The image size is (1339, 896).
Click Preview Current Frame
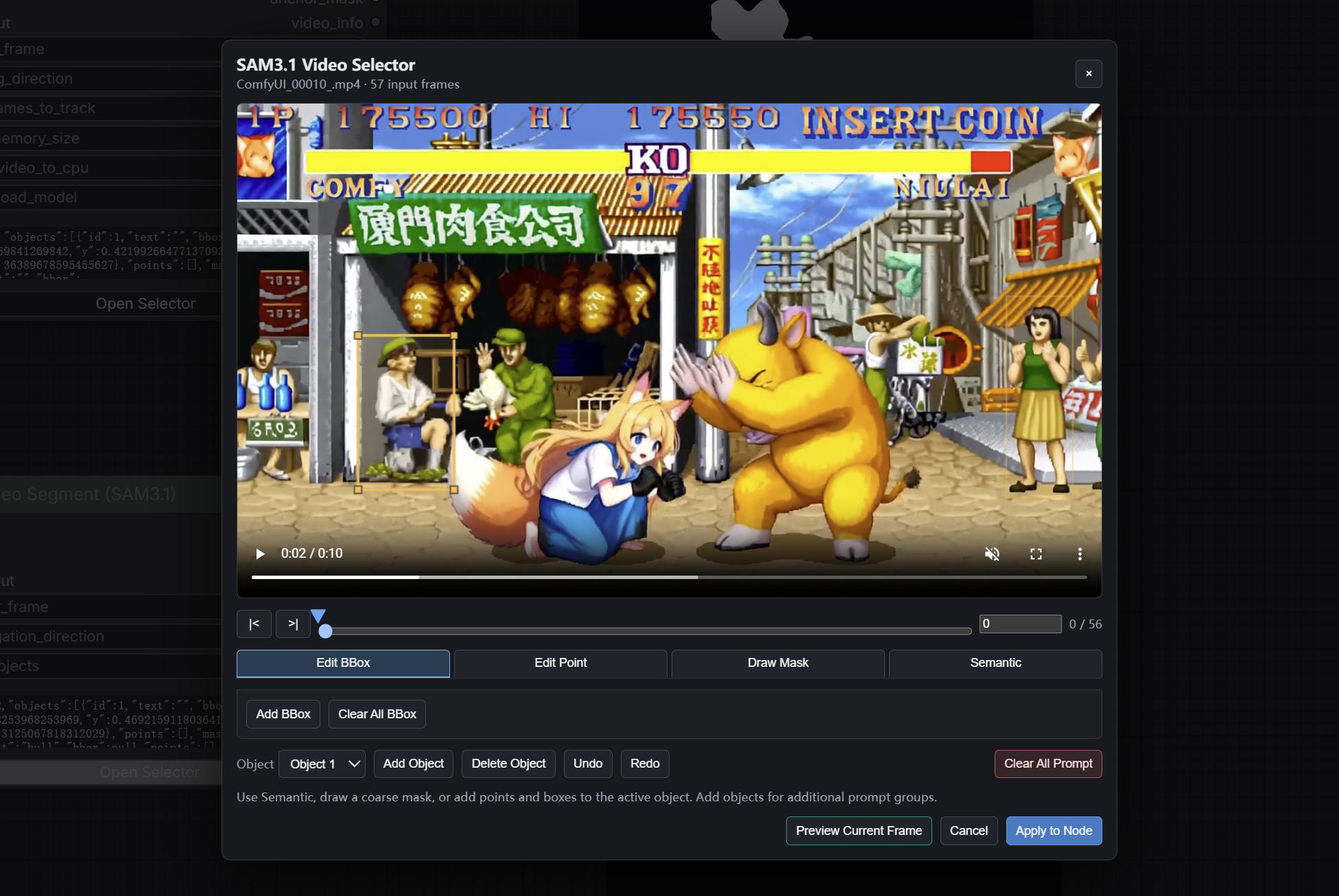(859, 831)
